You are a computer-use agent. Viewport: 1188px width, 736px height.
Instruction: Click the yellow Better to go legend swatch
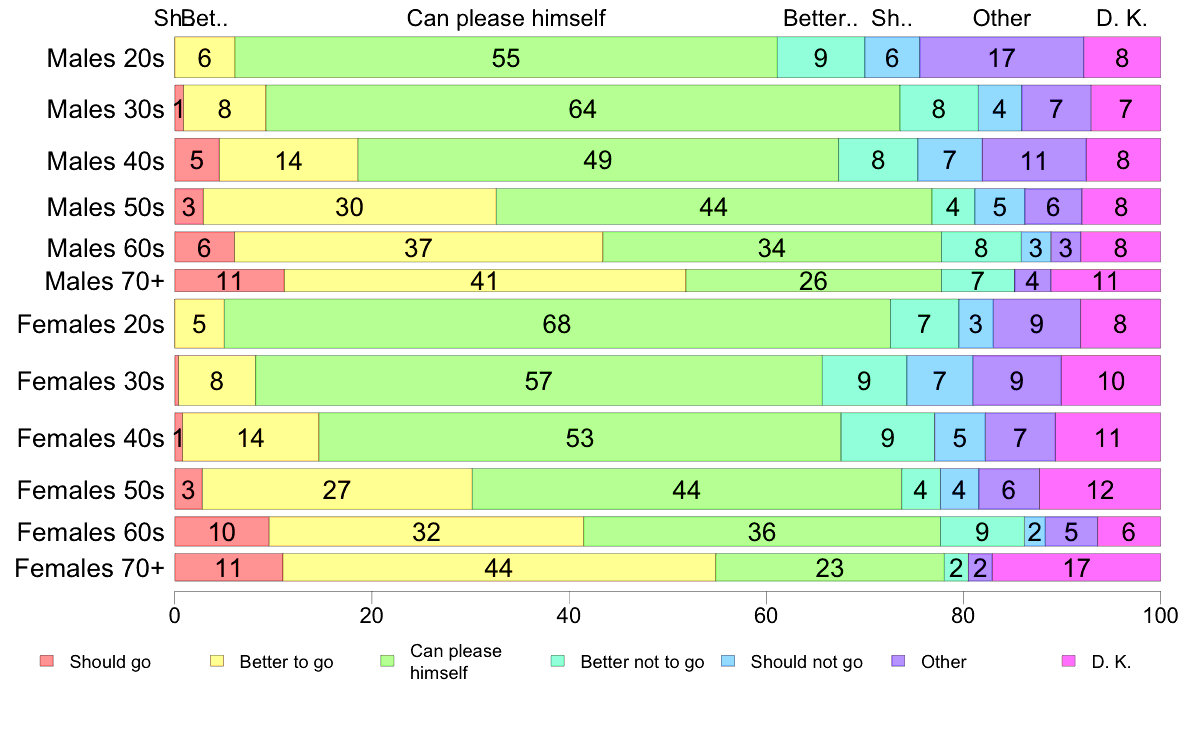click(x=217, y=661)
